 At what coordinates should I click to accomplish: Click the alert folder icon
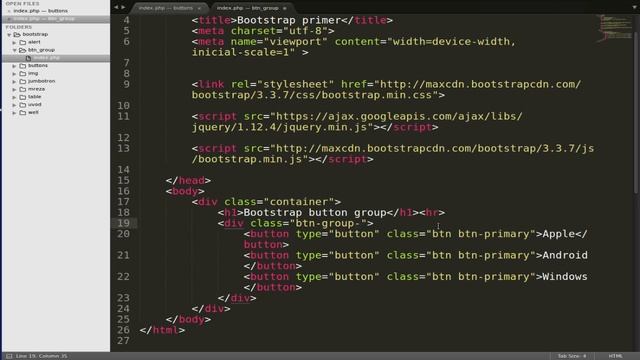[23, 42]
